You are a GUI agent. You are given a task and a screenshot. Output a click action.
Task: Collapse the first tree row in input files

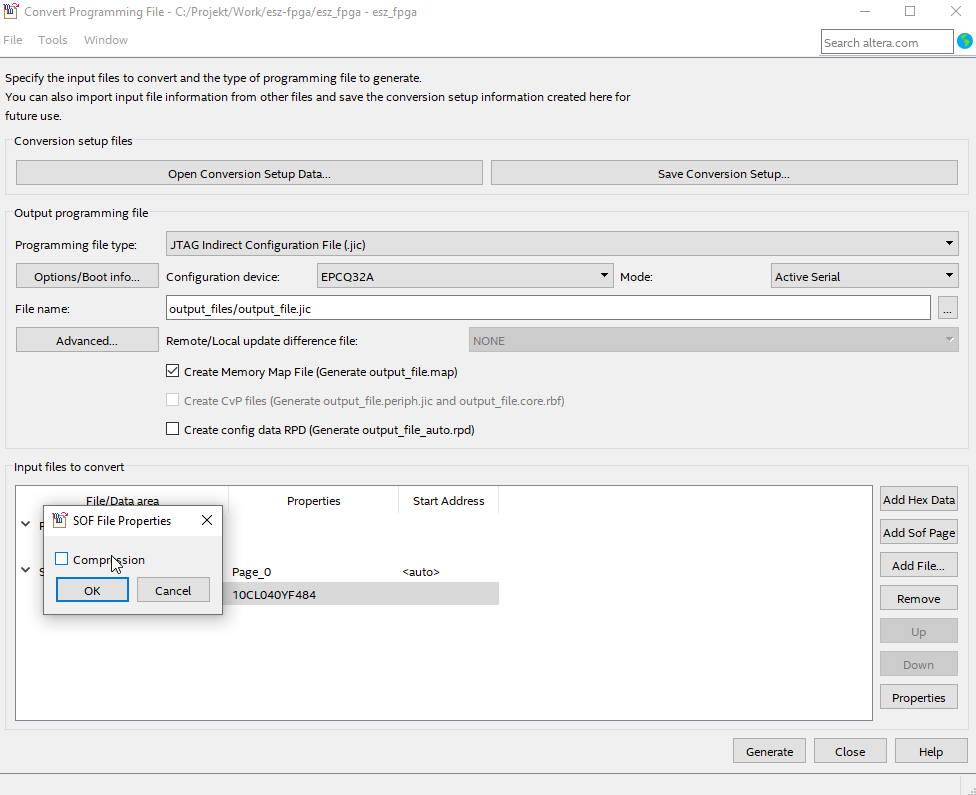pyautogui.click(x=26, y=524)
